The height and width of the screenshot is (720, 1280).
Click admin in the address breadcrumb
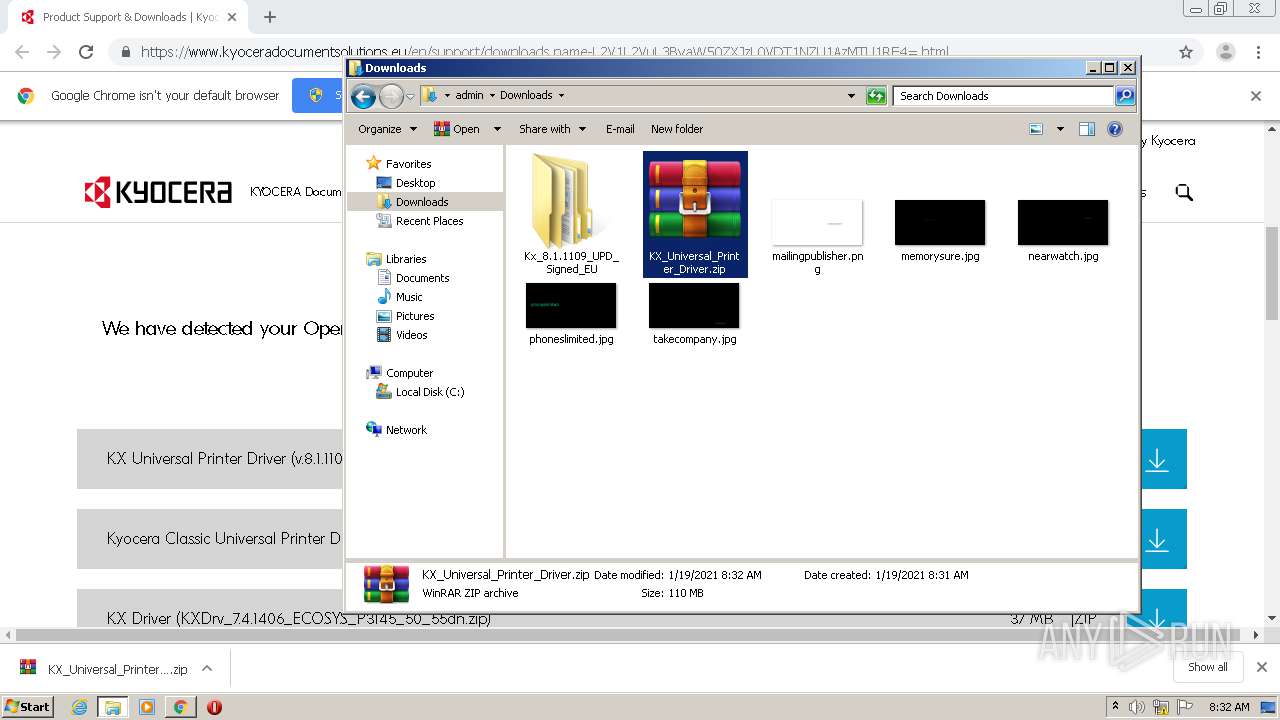(x=469, y=96)
